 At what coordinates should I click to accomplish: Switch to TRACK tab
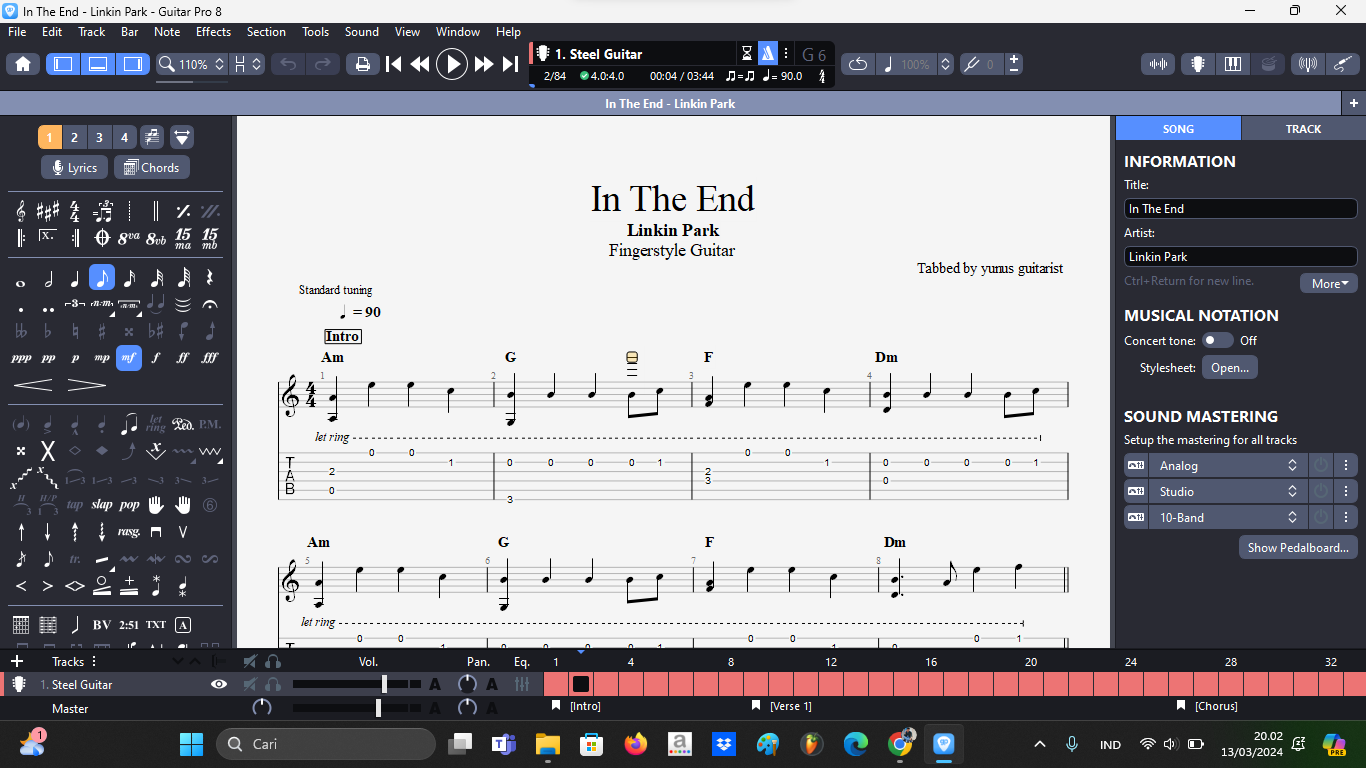1303,129
